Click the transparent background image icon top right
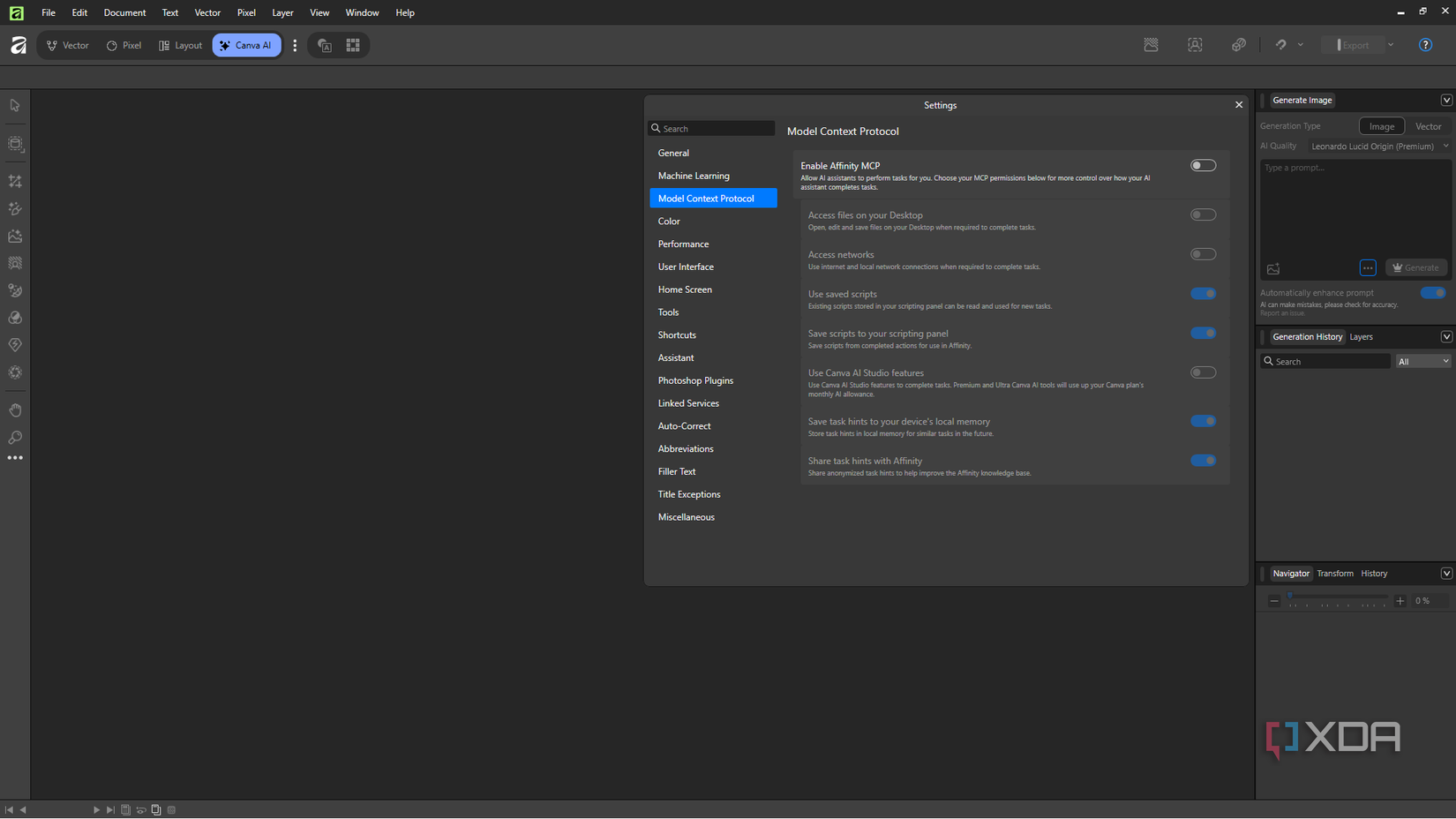1456x819 pixels. 1151,45
